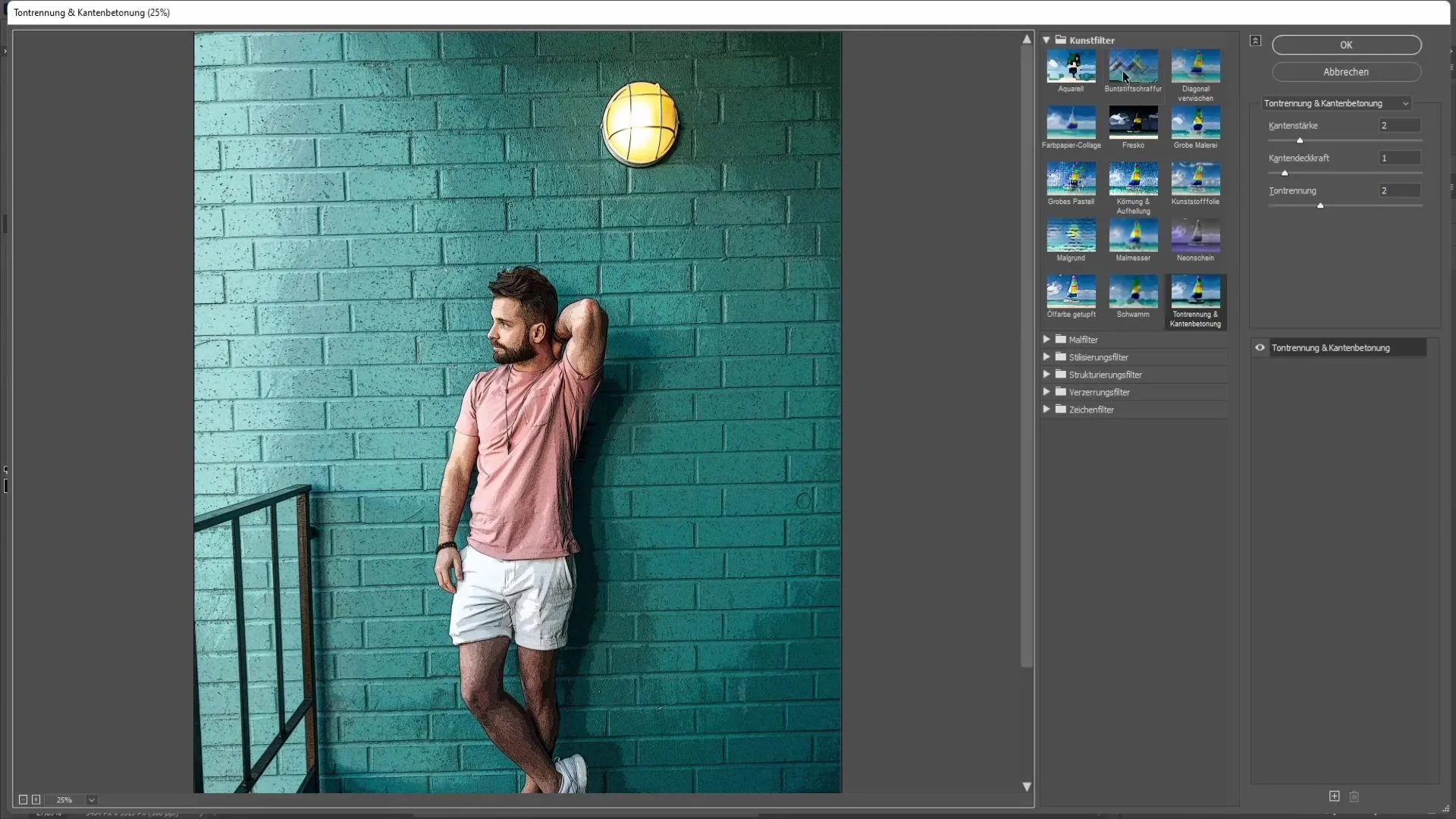Viewport: 1456px width, 819px height.
Task: Click the Zeichenfilter folder label
Action: tap(1091, 409)
